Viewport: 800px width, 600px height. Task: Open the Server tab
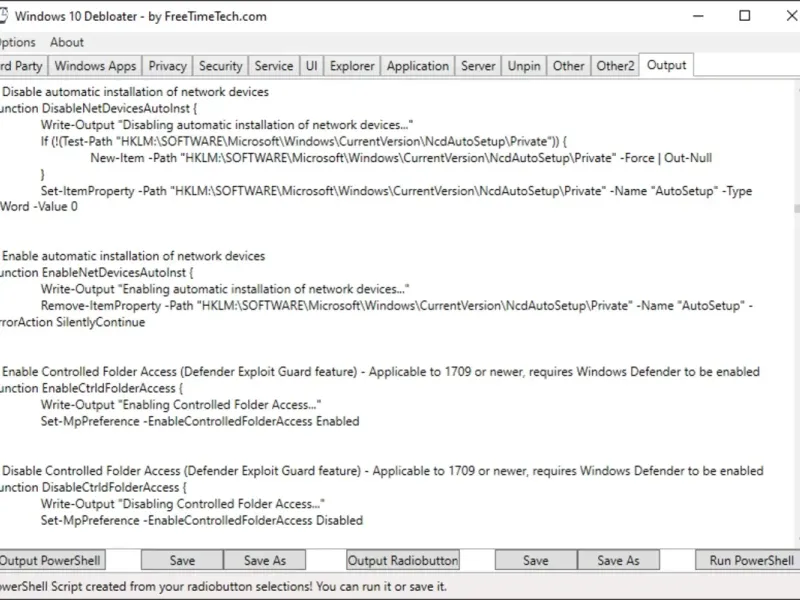478,66
